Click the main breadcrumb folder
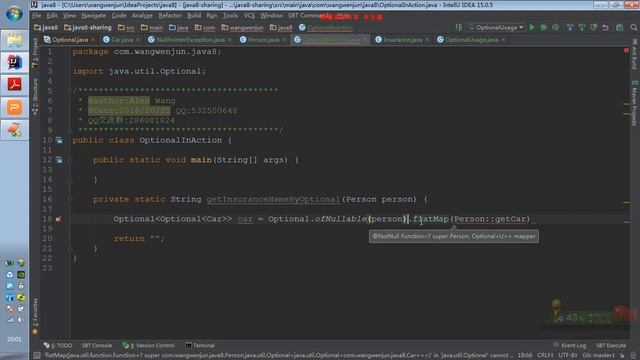 click(x=151, y=28)
